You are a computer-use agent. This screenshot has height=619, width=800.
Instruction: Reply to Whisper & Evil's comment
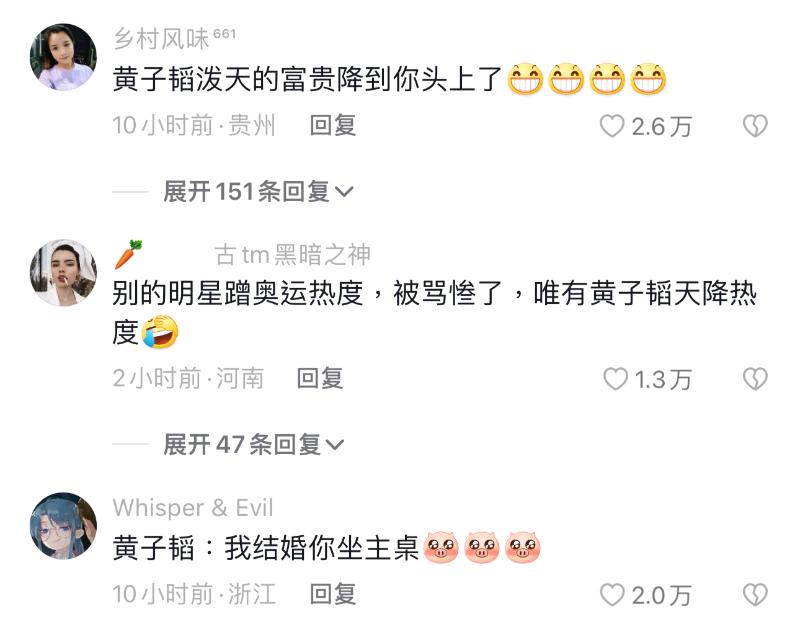click(x=333, y=595)
